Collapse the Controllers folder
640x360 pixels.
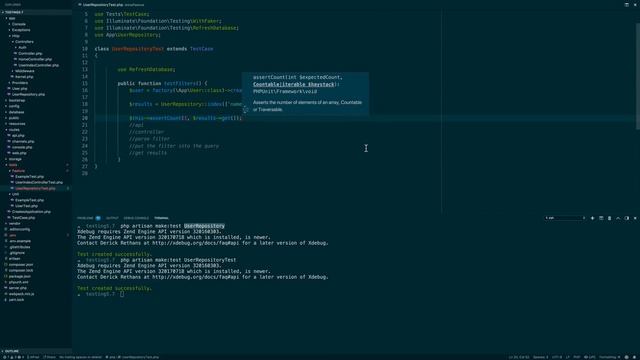[x=24, y=42]
